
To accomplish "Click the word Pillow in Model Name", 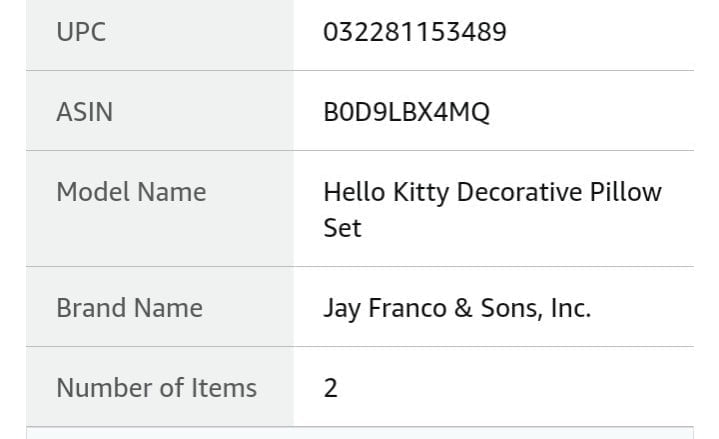I will (x=625, y=192).
